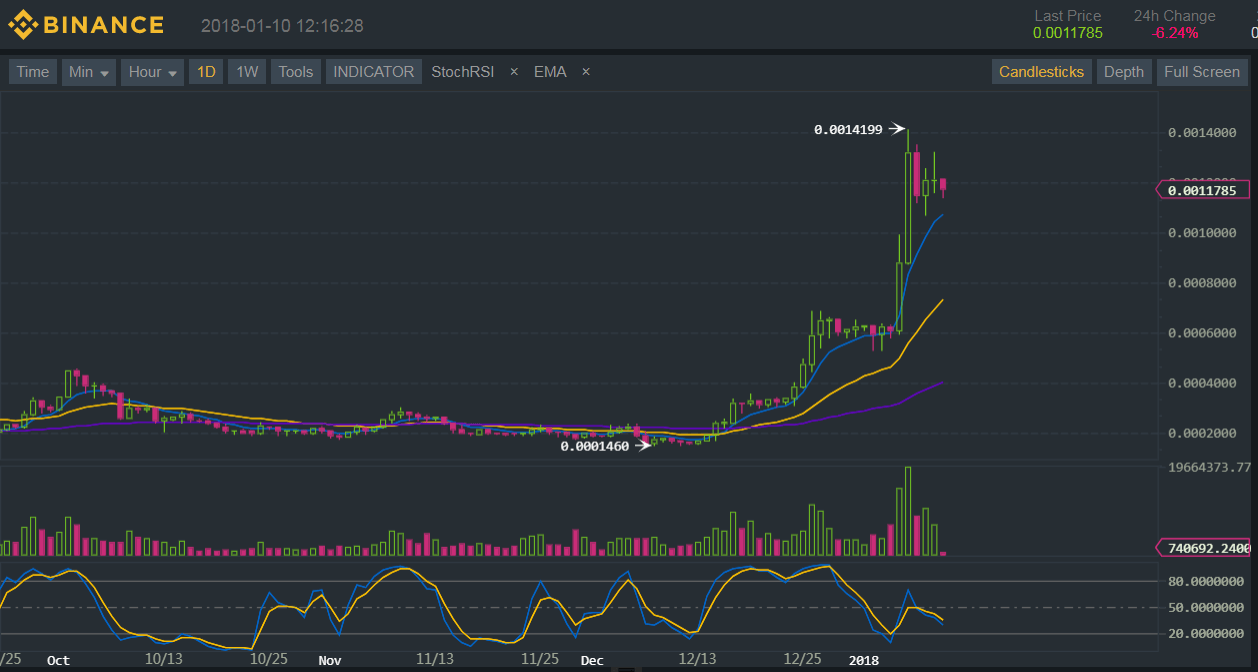Image resolution: width=1258 pixels, height=672 pixels.
Task: Open the Min interval dropdown
Action: 89,72
